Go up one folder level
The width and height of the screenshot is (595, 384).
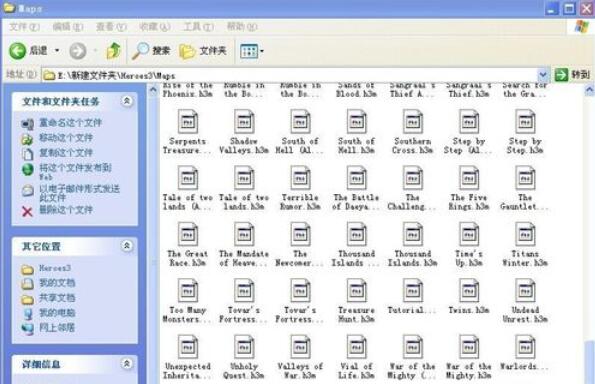113,50
